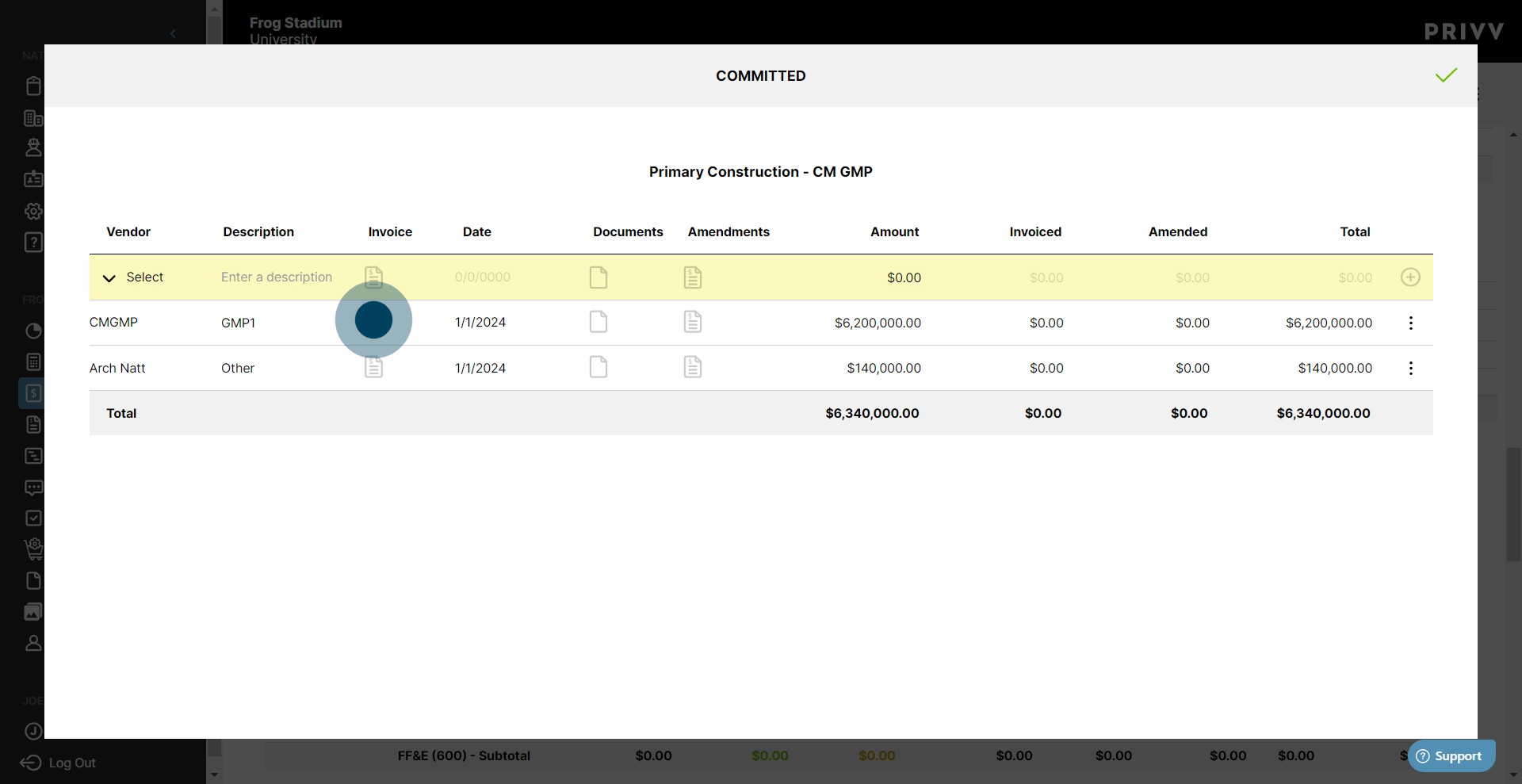Click the $140,000.00 amount in the Arch Natt row
1522x784 pixels.
click(x=884, y=368)
